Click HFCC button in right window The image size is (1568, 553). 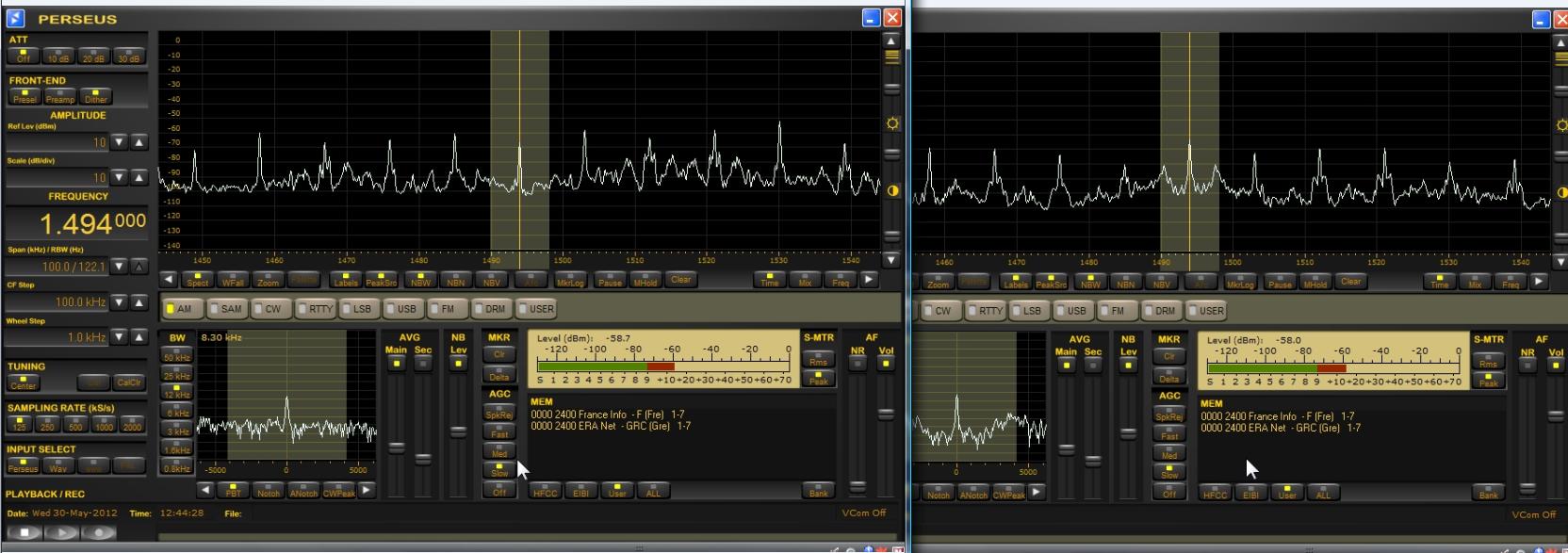1215,493
